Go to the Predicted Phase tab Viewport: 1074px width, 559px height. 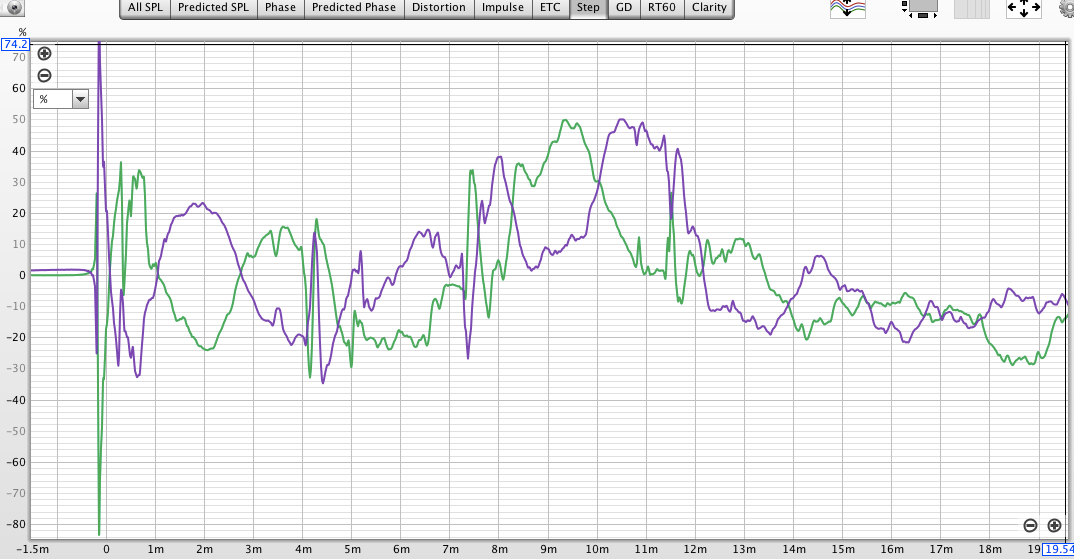pyautogui.click(x=353, y=8)
